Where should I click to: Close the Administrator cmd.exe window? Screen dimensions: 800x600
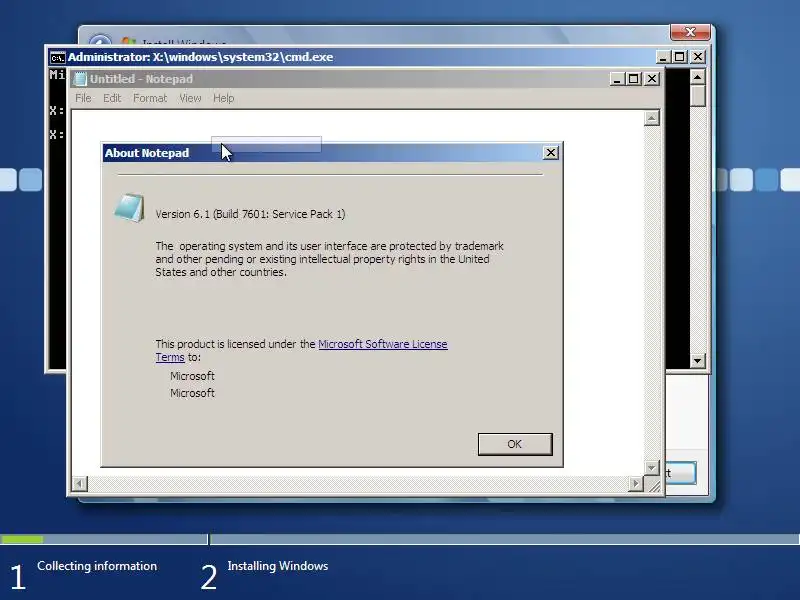697,57
